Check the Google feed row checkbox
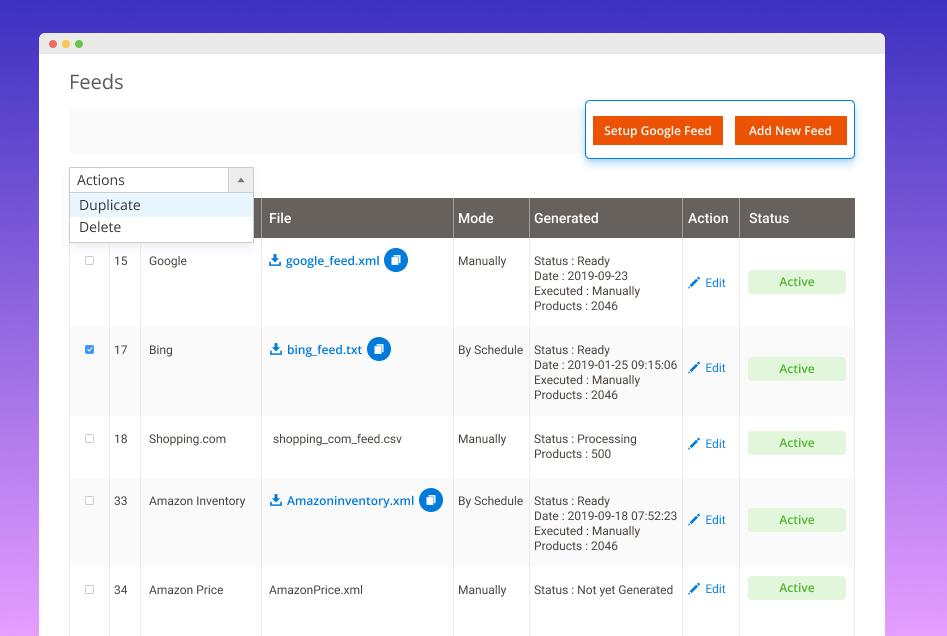947x636 pixels. (x=89, y=261)
